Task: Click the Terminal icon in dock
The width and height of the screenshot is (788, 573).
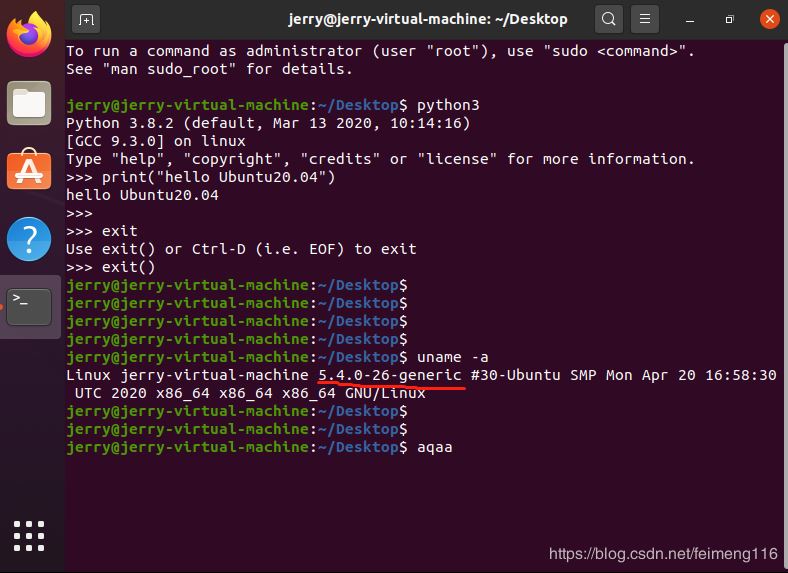Action: (x=29, y=306)
